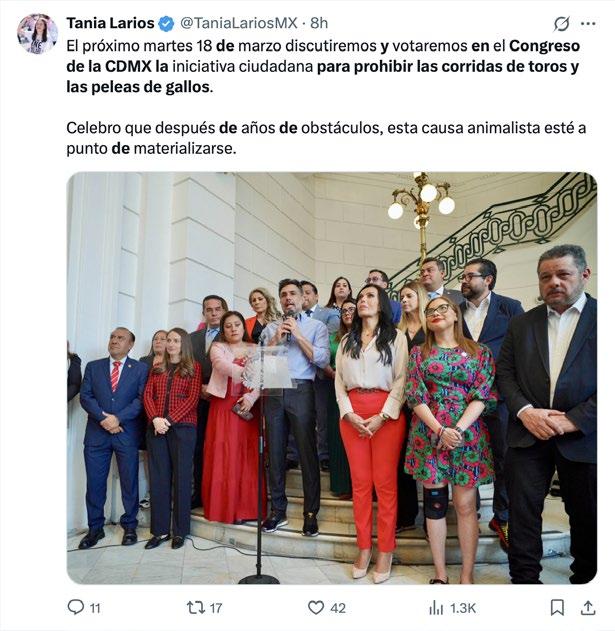Viewport: 615px width, 631px height.
Task: Open the post via the 8h timestamp
Action: pyautogui.click(x=319, y=23)
